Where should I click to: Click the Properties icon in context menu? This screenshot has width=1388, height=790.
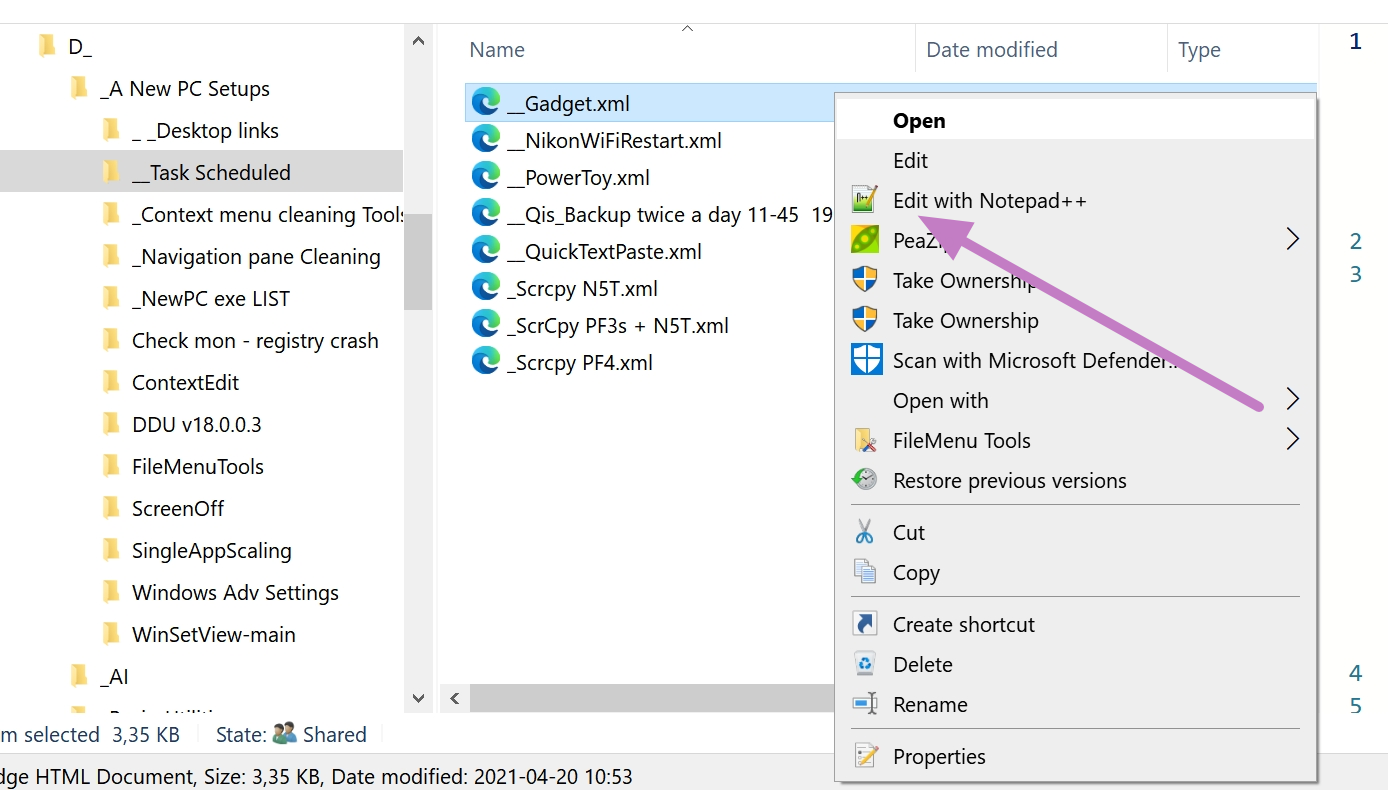[x=865, y=756]
